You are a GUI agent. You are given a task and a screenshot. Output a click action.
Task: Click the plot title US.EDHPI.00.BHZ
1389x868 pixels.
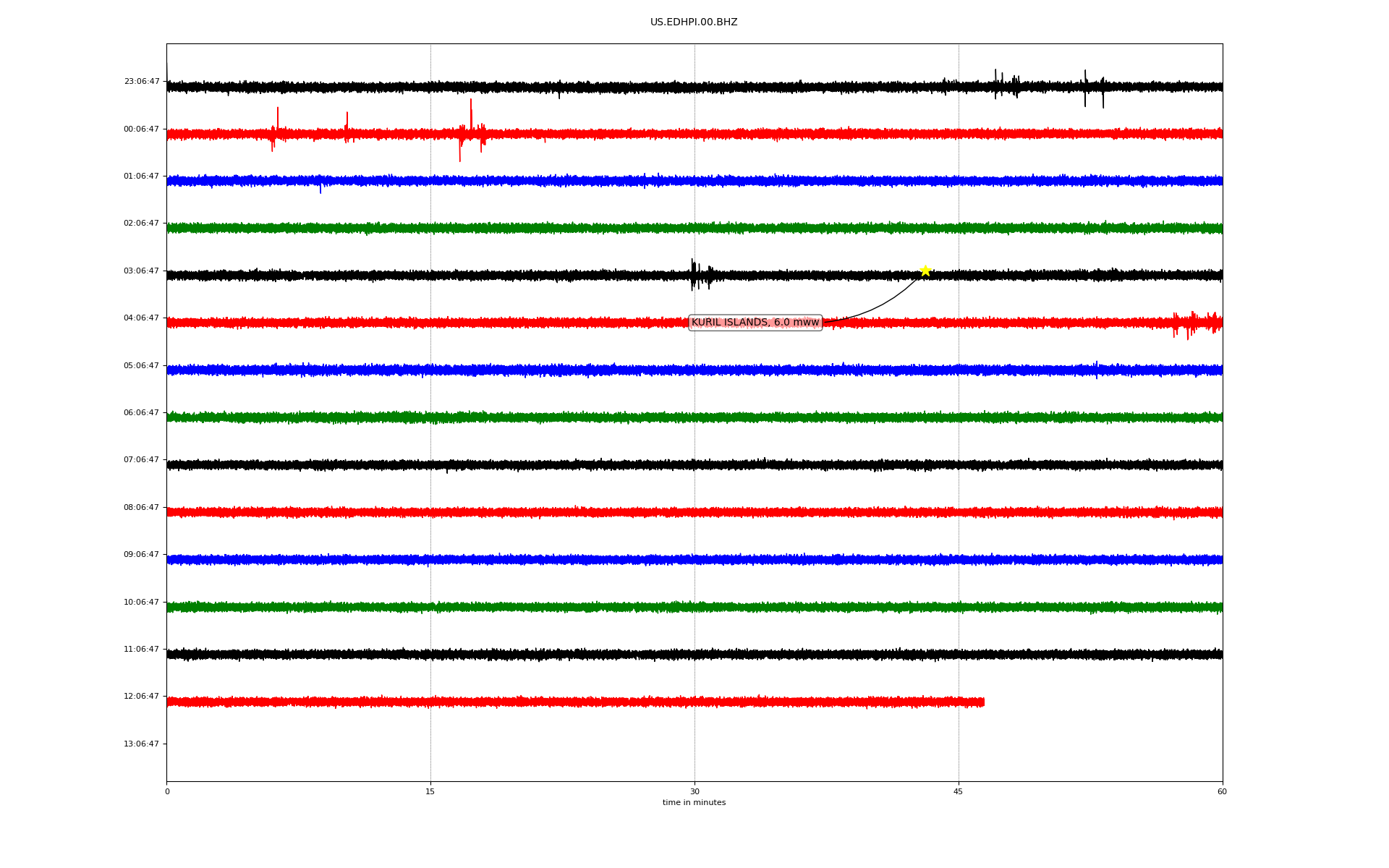694,22
